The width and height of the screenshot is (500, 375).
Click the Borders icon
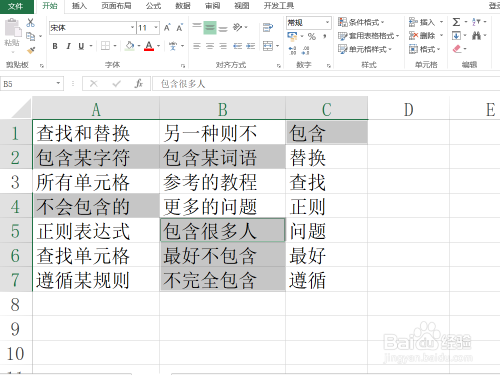(x=105, y=46)
